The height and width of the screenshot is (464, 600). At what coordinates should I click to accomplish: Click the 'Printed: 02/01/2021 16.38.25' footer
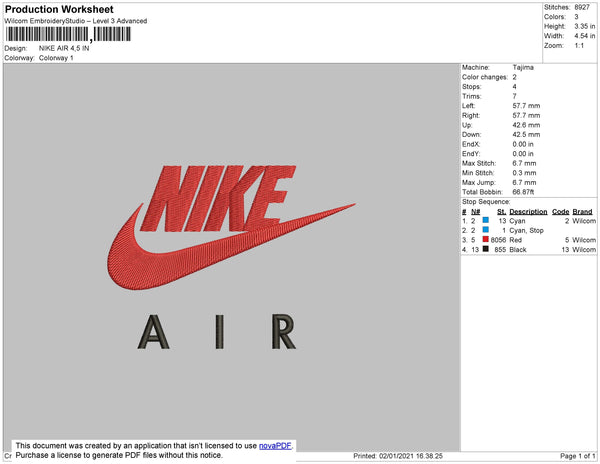[398, 456]
